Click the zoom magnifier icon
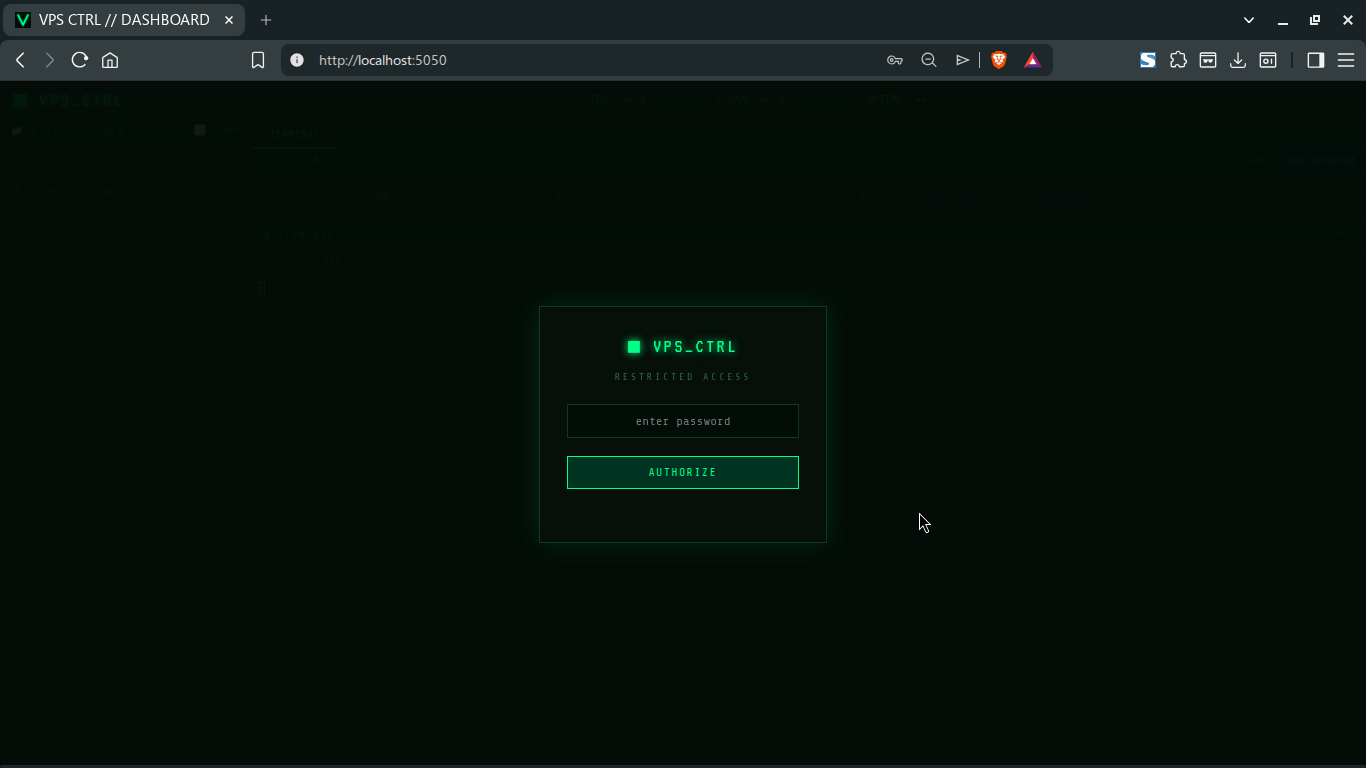Viewport: 1366px width, 768px height. pos(928,60)
